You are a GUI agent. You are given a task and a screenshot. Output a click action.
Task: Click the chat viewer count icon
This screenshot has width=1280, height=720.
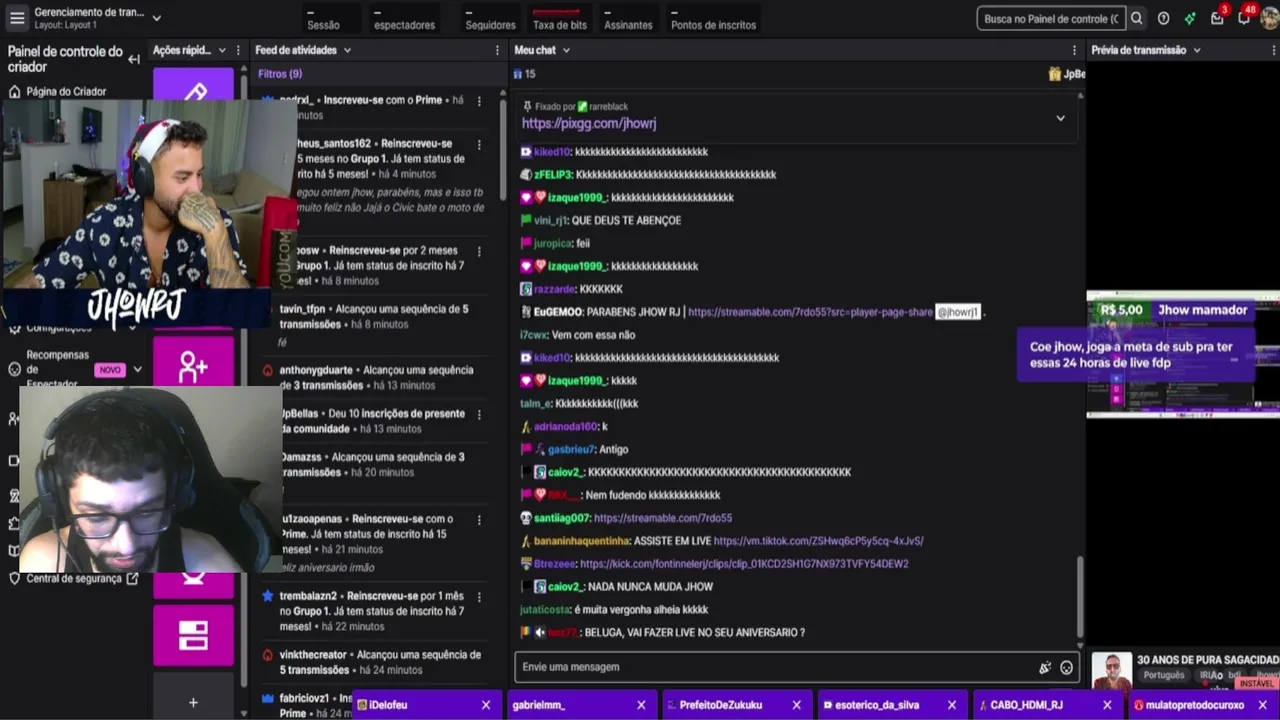click(518, 74)
